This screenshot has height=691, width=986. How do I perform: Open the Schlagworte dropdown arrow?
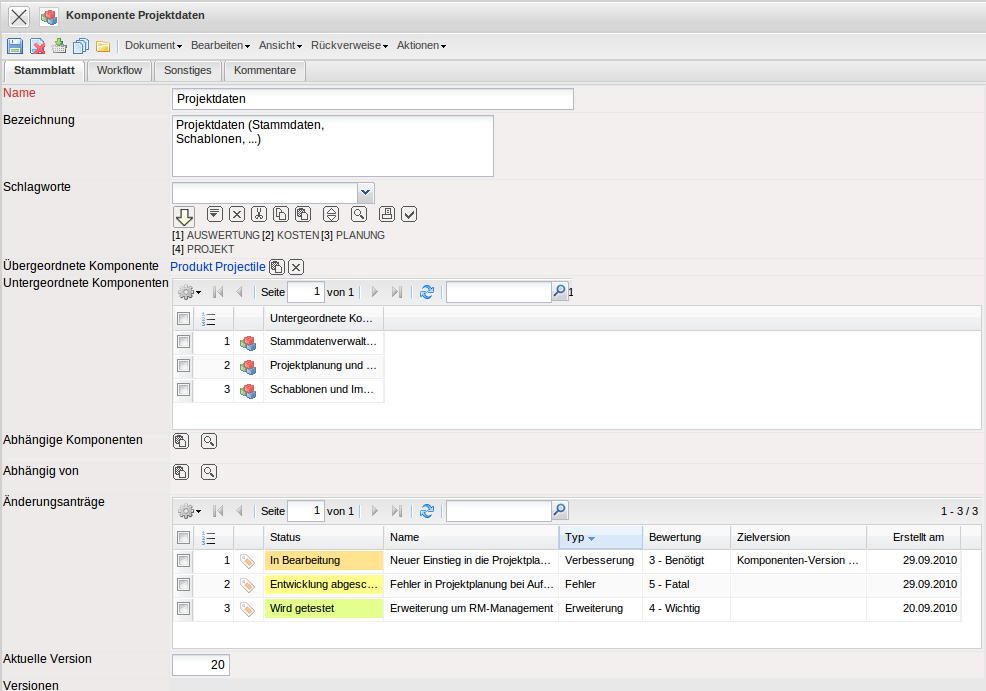pos(366,192)
